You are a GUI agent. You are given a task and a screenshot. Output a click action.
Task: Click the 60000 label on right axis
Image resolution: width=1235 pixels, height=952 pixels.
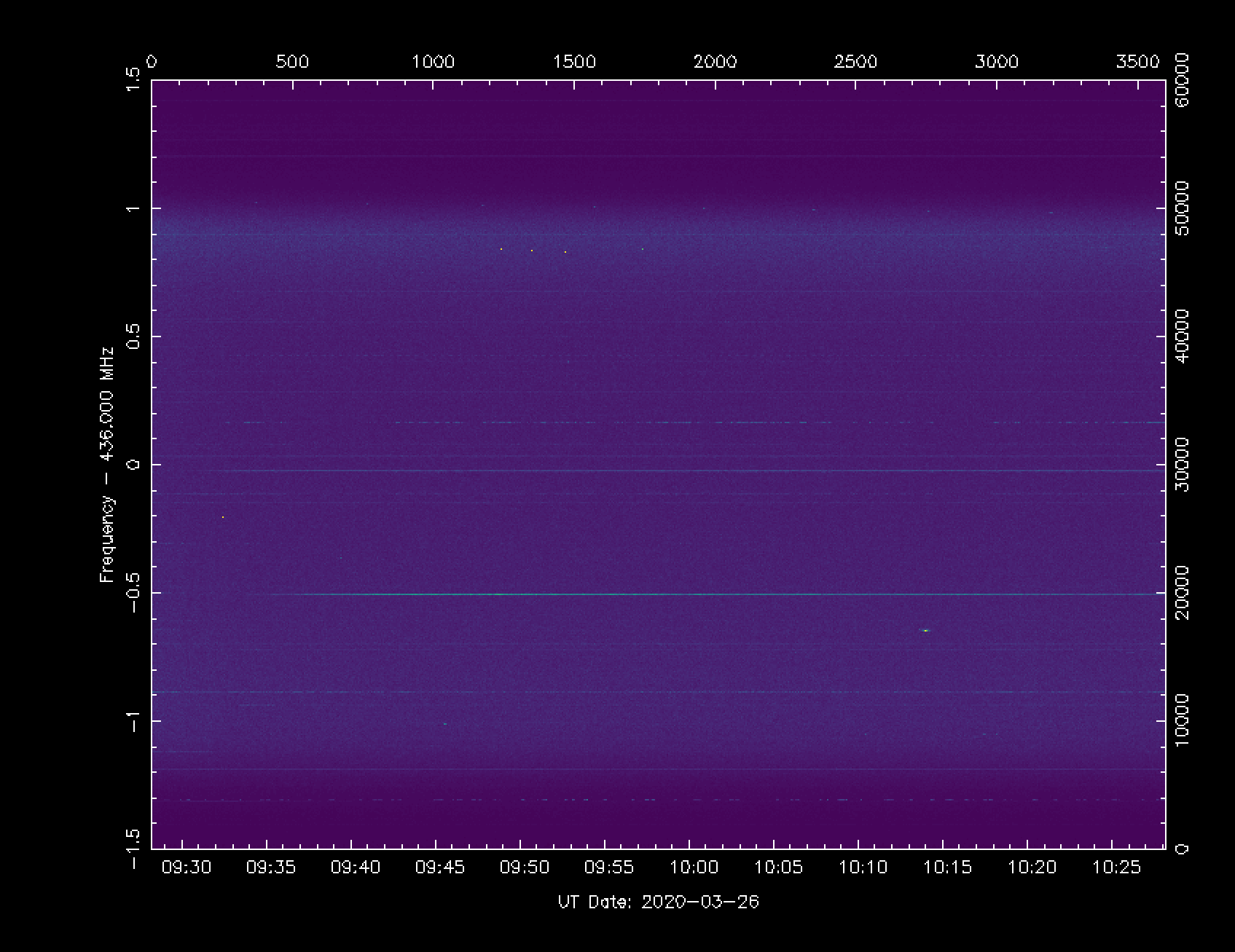pyautogui.click(x=1182, y=79)
